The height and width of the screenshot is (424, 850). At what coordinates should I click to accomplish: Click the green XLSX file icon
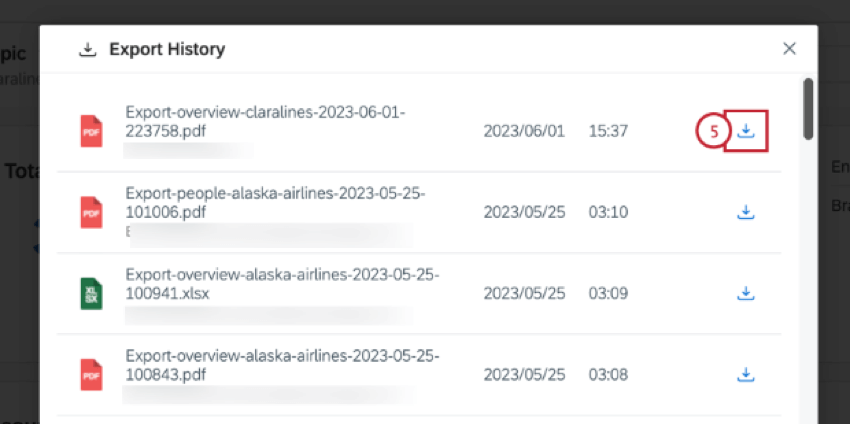(x=91, y=293)
